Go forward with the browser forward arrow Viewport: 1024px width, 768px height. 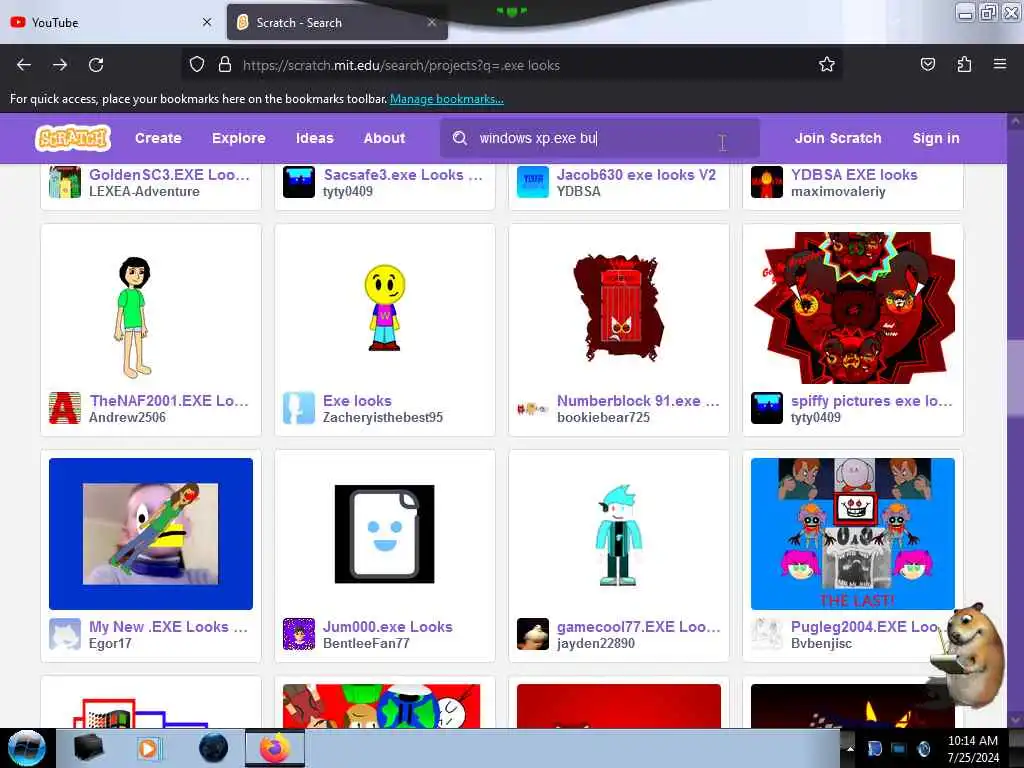pos(60,65)
